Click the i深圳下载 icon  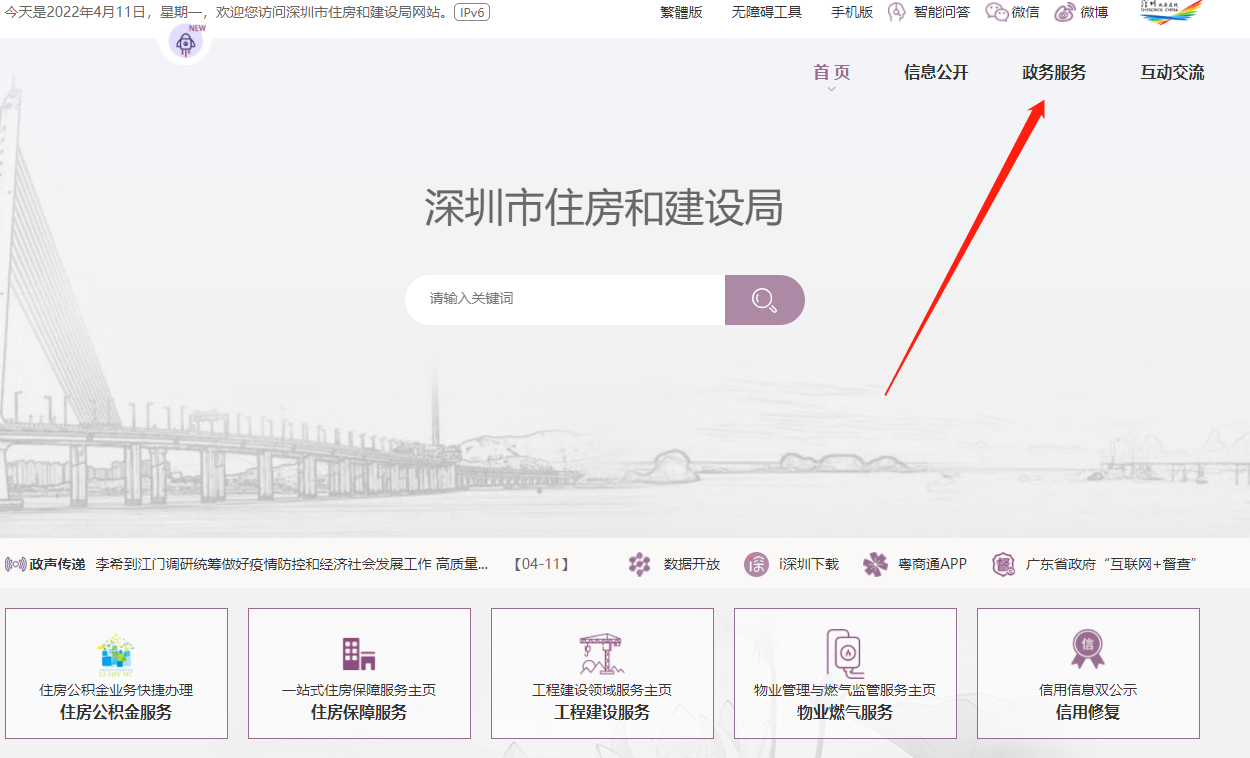click(x=757, y=564)
